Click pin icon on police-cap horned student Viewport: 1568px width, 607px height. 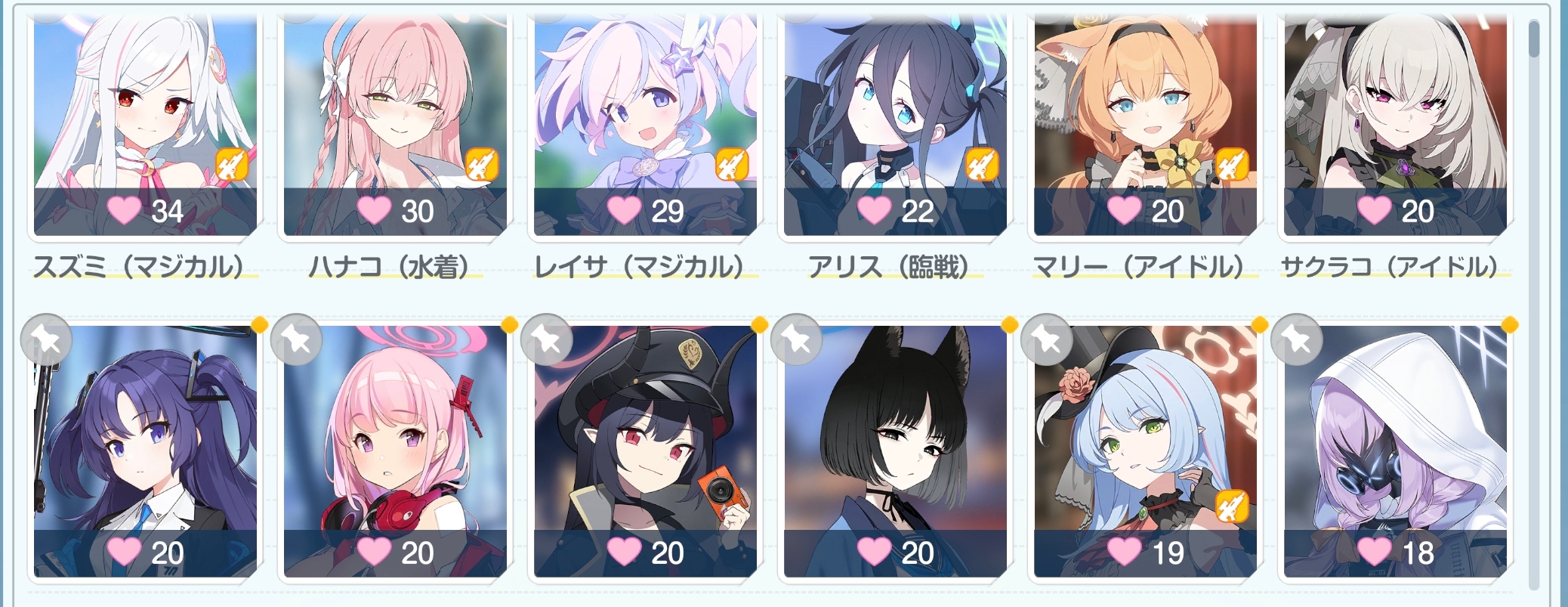pyautogui.click(x=547, y=339)
